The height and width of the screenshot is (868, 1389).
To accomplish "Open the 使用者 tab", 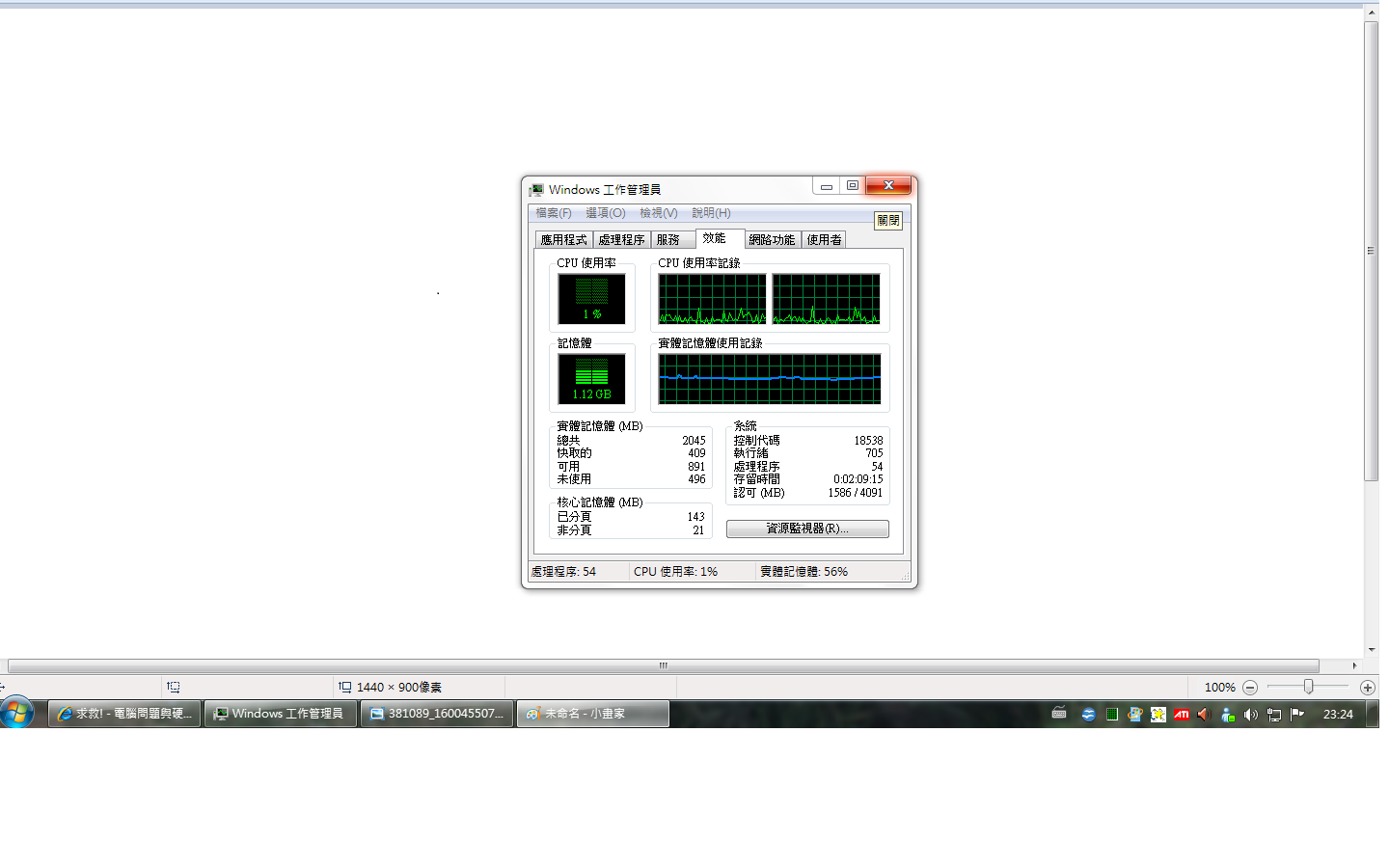I will click(824, 240).
